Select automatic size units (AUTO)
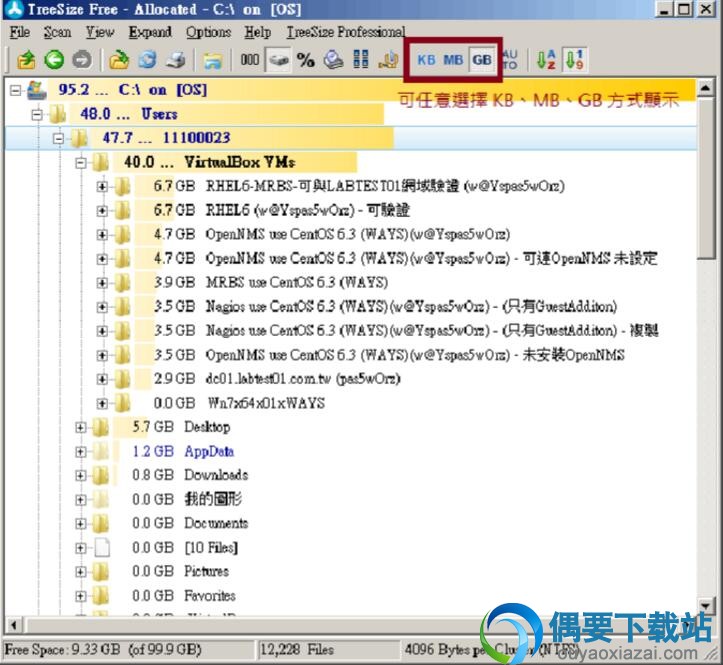 pos(510,60)
